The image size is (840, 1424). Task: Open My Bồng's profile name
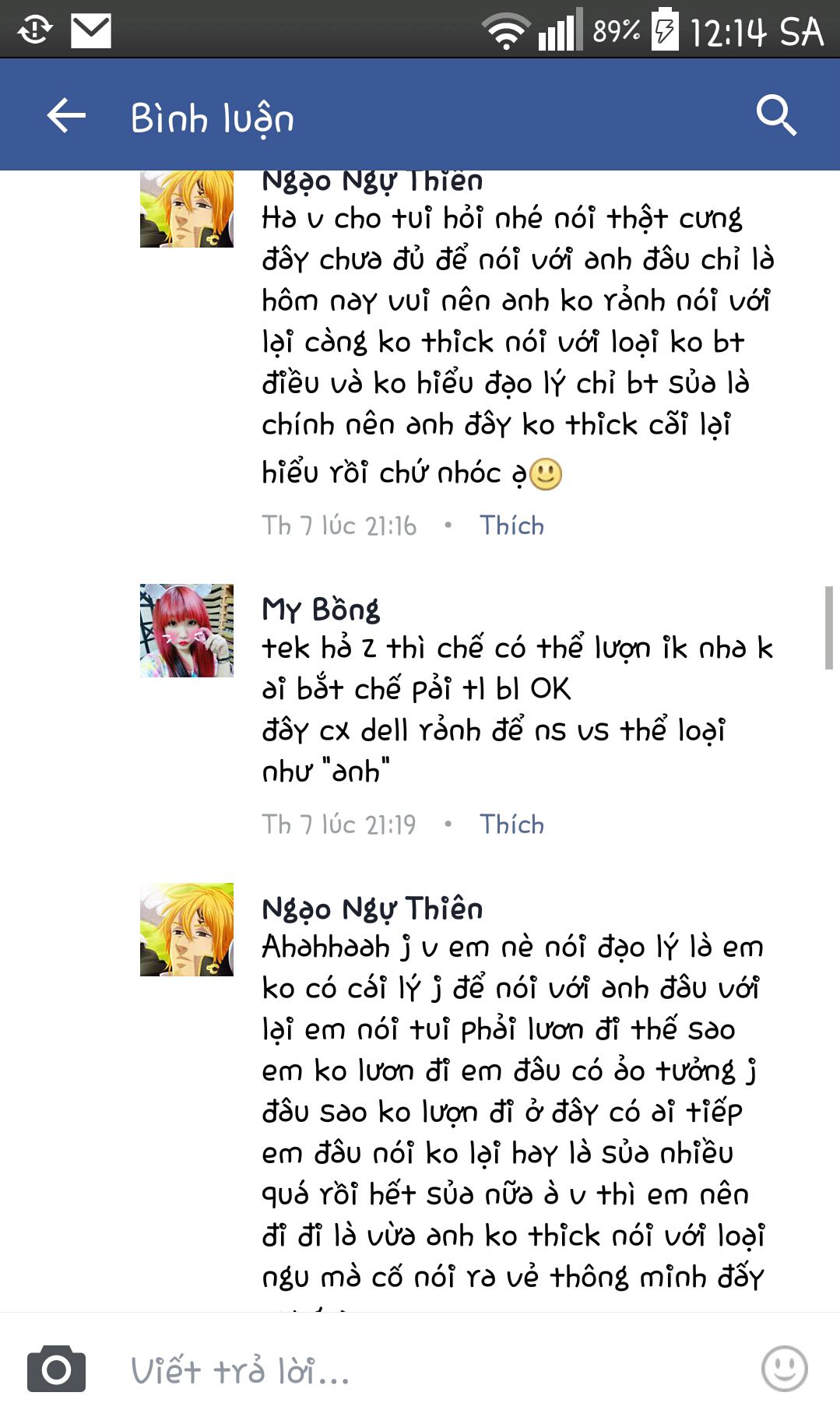[x=321, y=609]
